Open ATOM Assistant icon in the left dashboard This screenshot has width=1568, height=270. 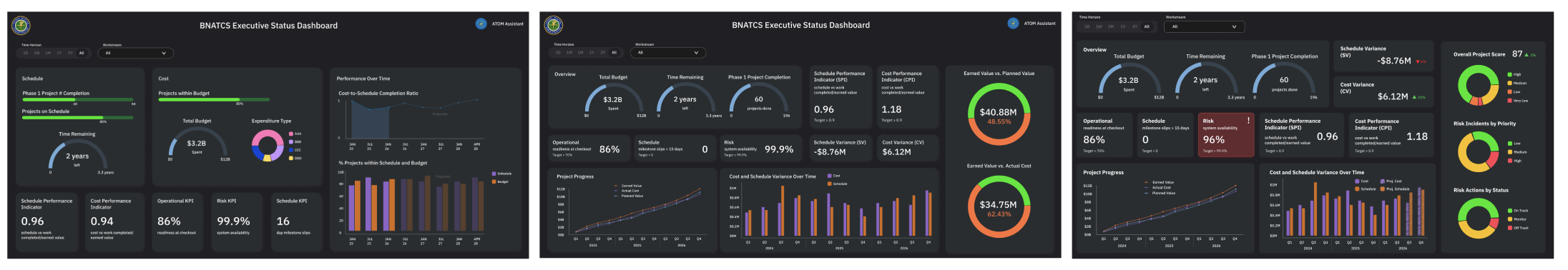coord(481,24)
